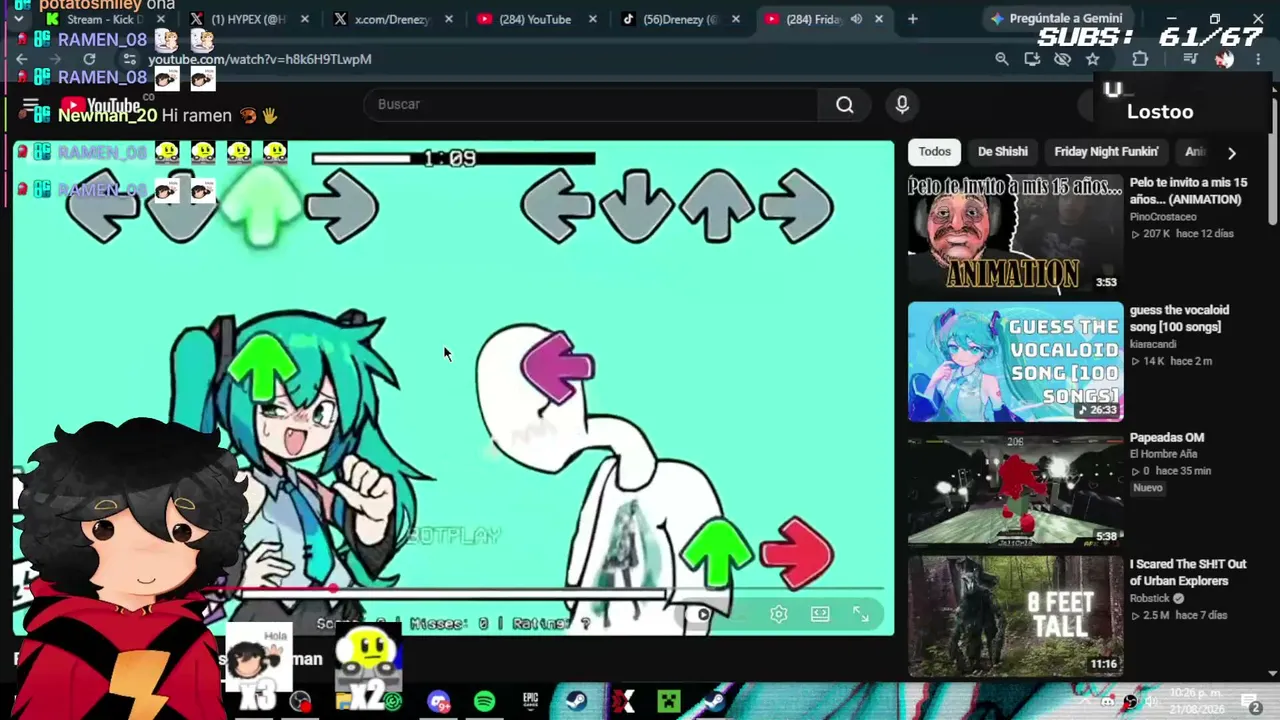This screenshot has width=1280, height=720.
Task: Select the De Shishi filter chip
Action: click(1003, 152)
